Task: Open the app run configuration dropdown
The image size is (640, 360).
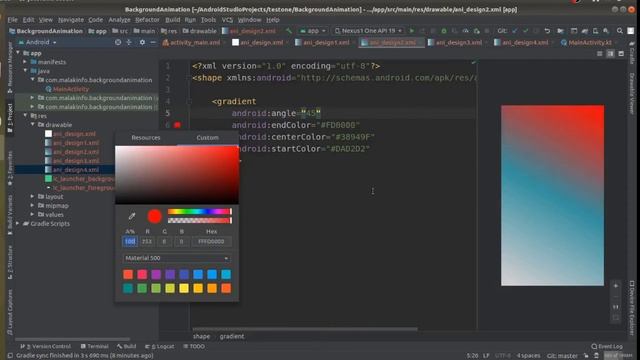Action: [x=313, y=31]
